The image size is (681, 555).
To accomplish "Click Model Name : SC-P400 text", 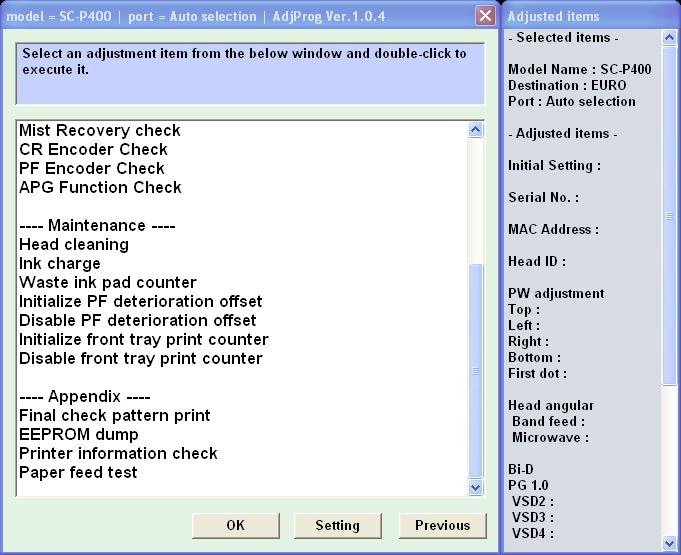I will point(580,69).
